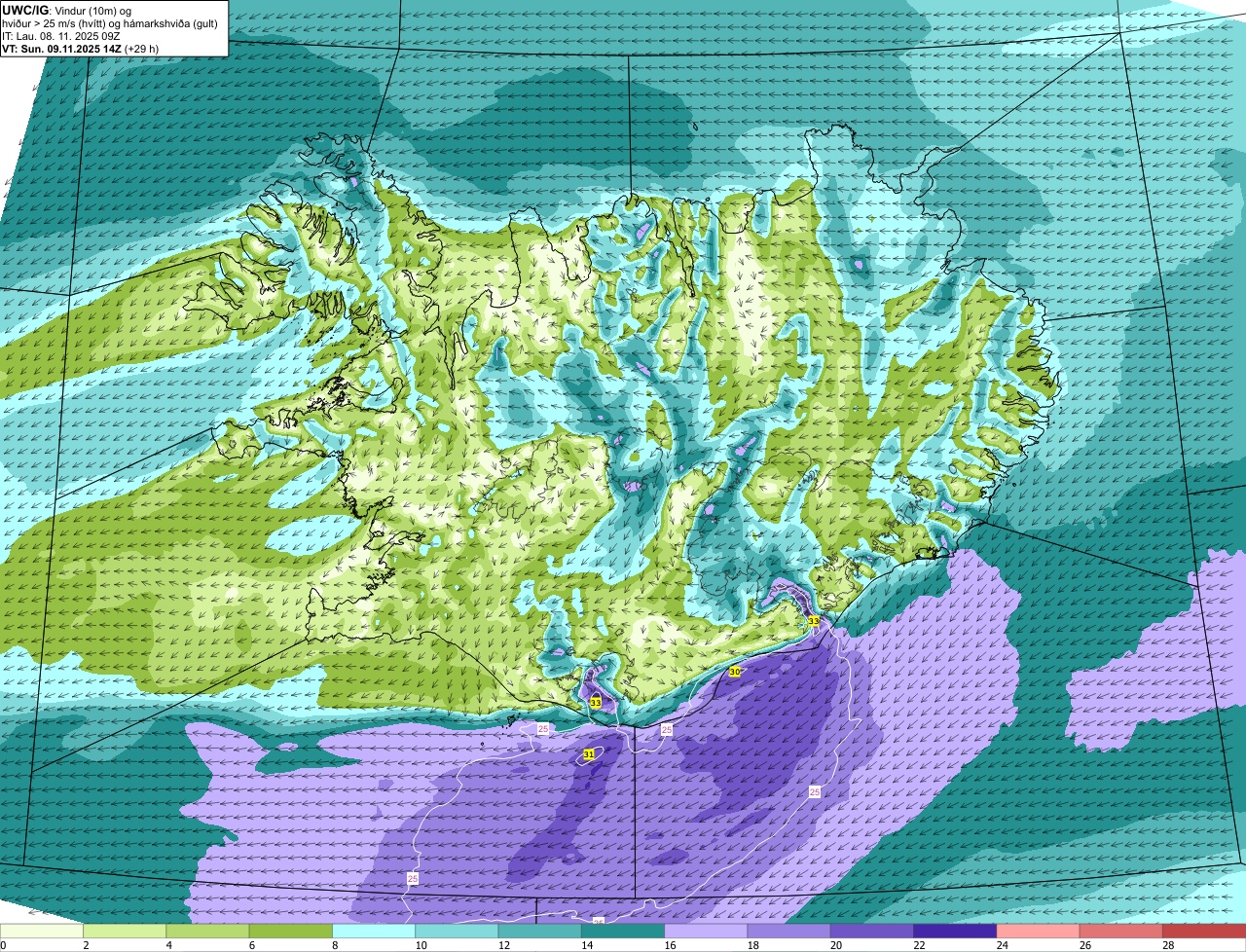Screen dimensions: 1246x952
Task: Choose the dark indigo 22–24 m/s legend swatch
Action: pyautogui.click(x=955, y=931)
